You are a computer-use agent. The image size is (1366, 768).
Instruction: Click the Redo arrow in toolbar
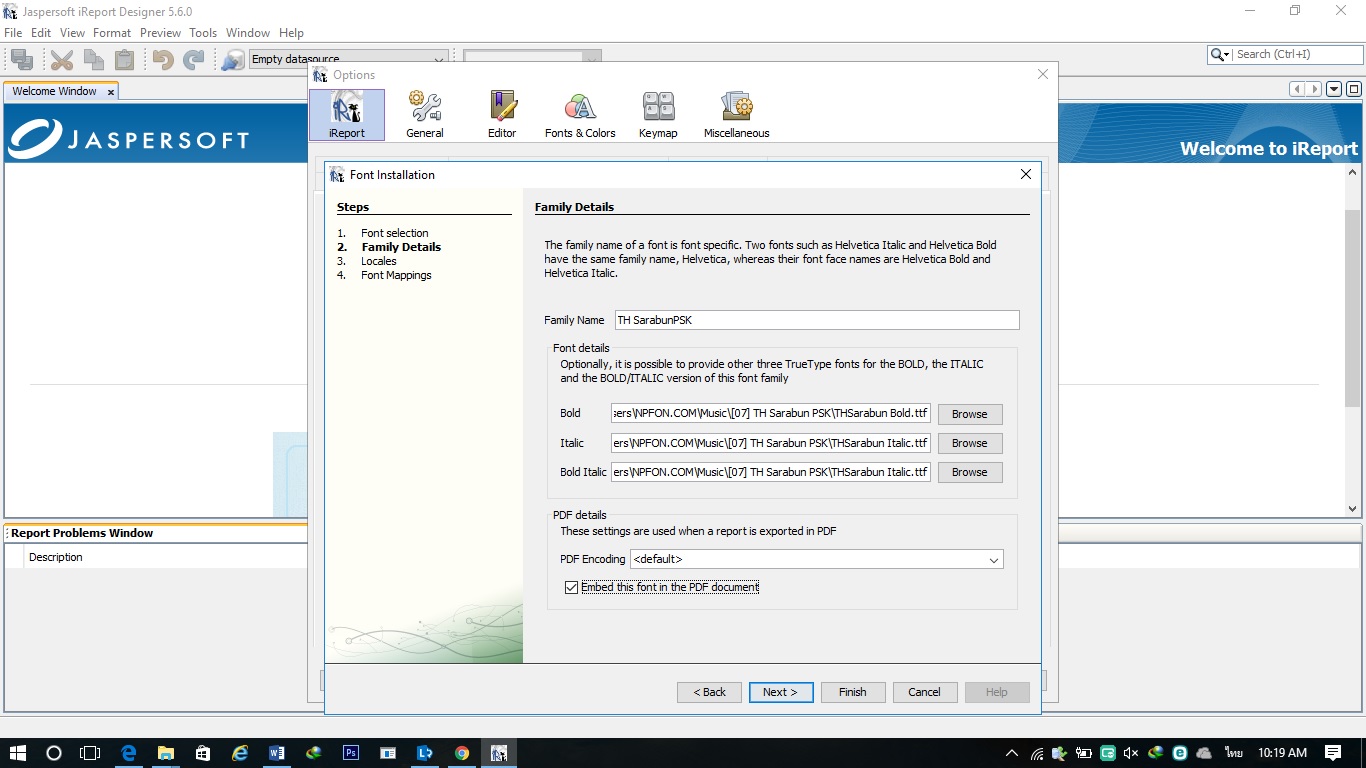click(194, 60)
